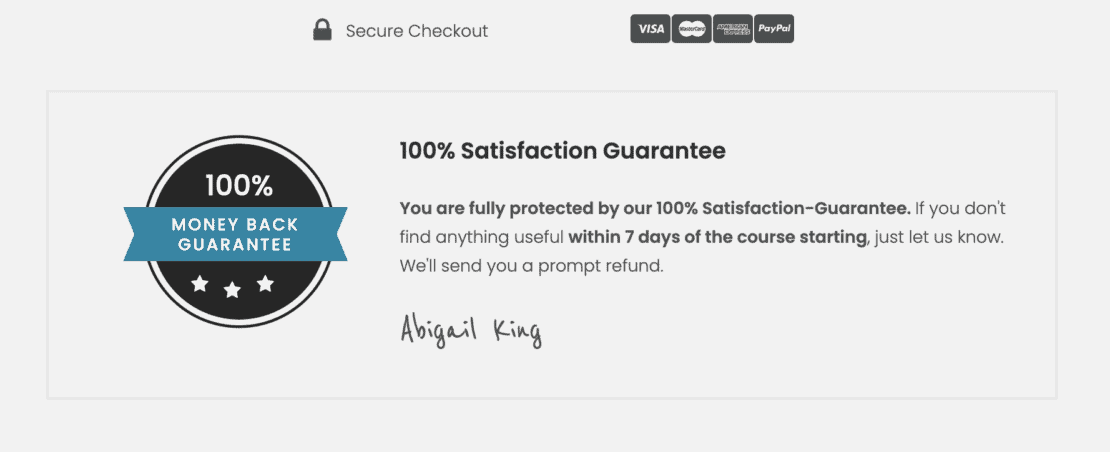
Task: Click the 100% text inside the badge
Action: 238,186
